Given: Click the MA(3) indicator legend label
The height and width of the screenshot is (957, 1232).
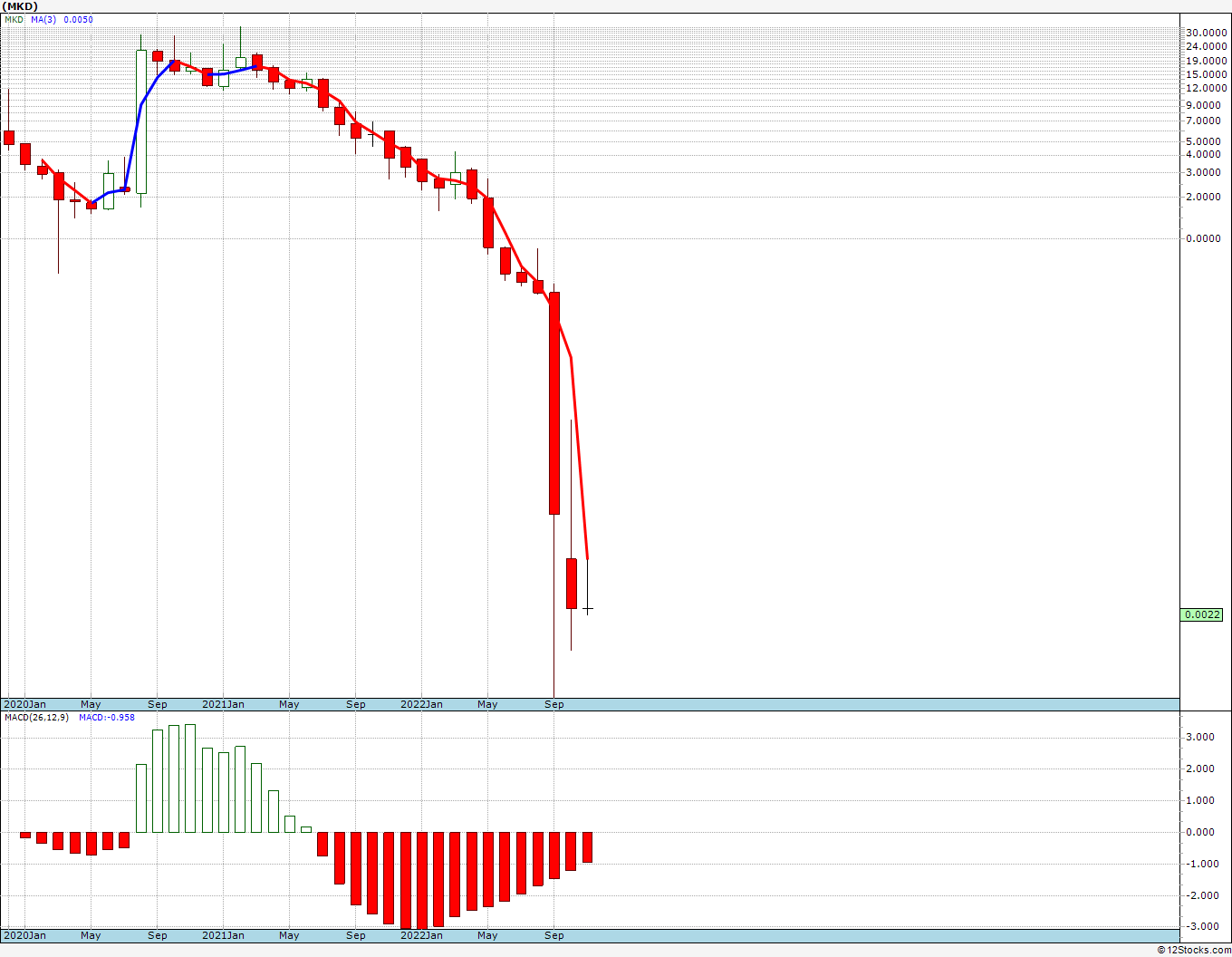Looking at the screenshot, I should point(43,20).
